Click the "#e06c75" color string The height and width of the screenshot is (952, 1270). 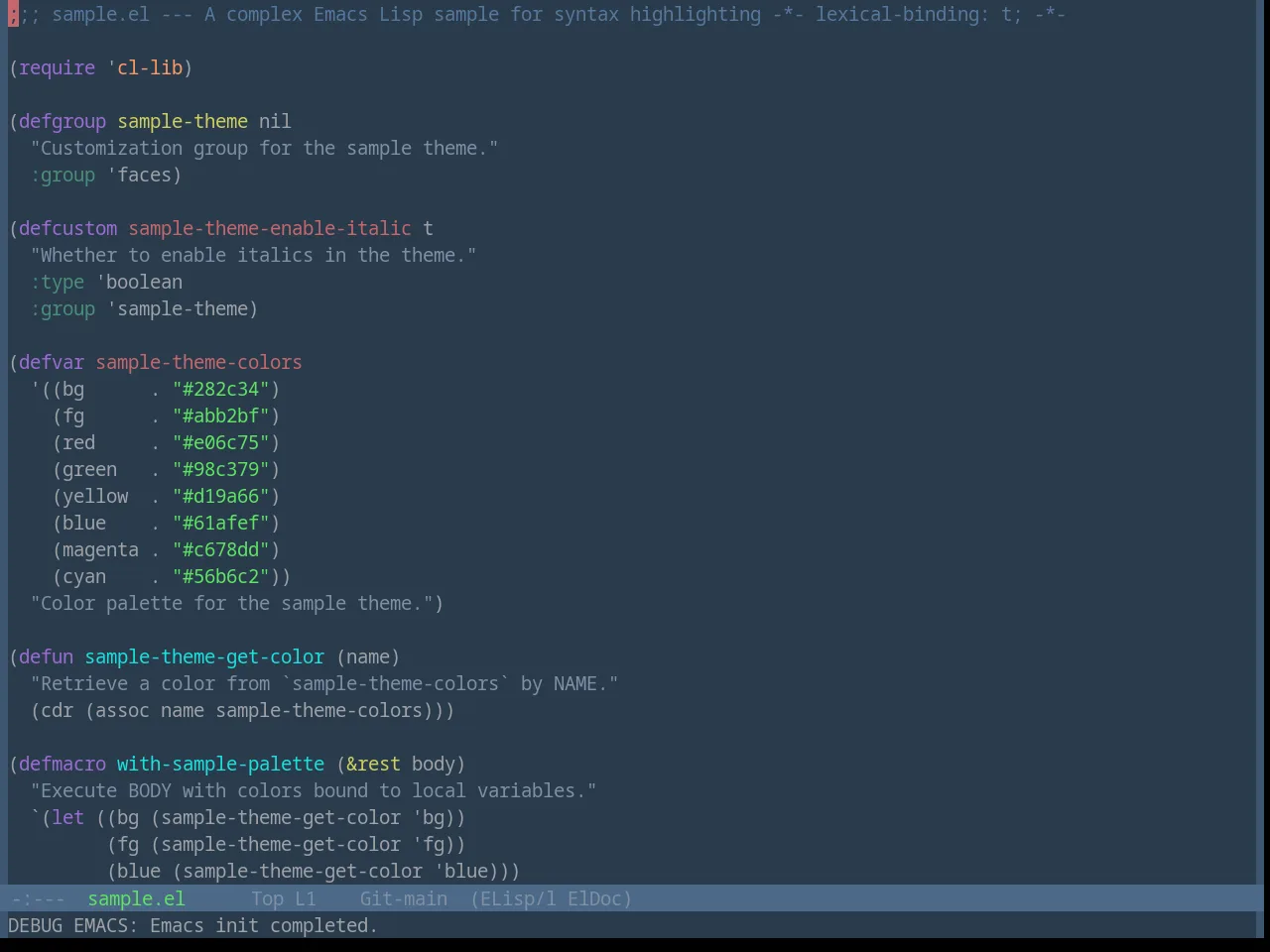click(x=220, y=442)
